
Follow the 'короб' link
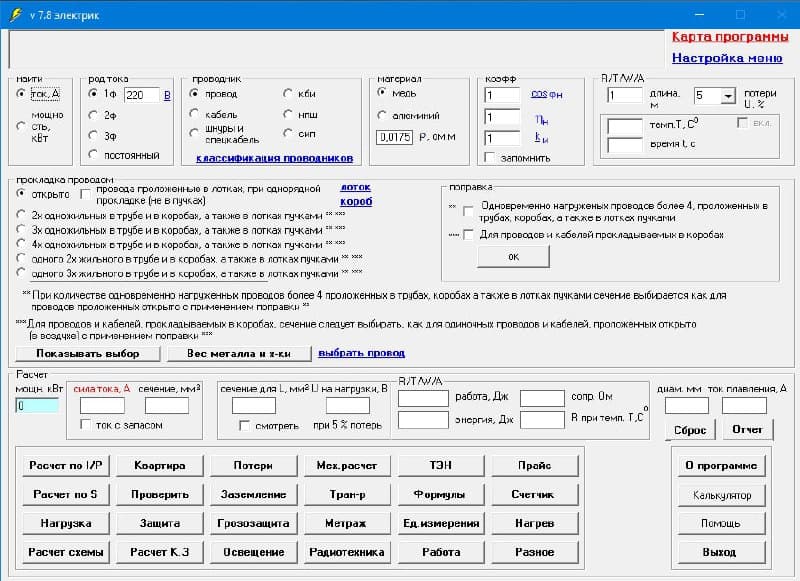tap(356, 201)
